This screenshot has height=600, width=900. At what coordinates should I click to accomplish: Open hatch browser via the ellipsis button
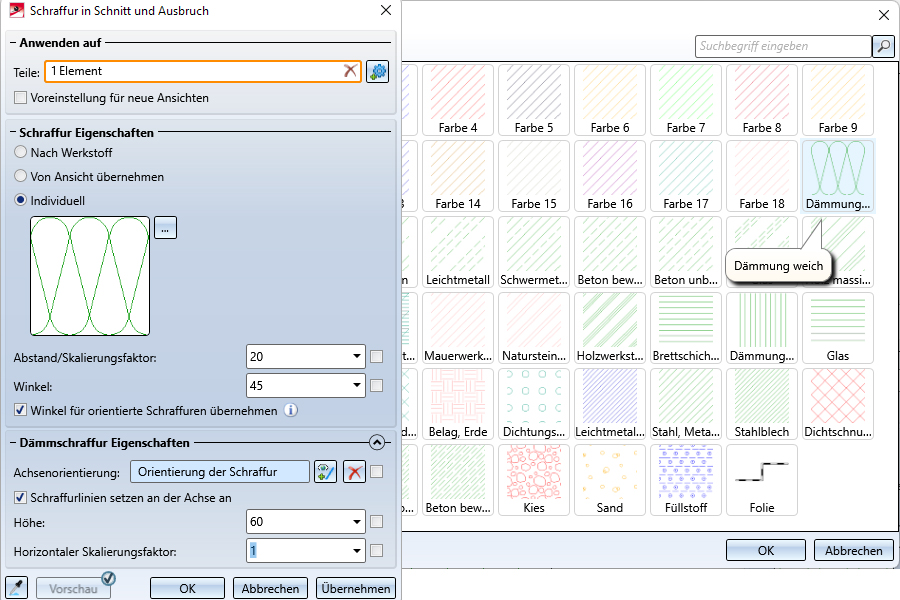[x=166, y=227]
